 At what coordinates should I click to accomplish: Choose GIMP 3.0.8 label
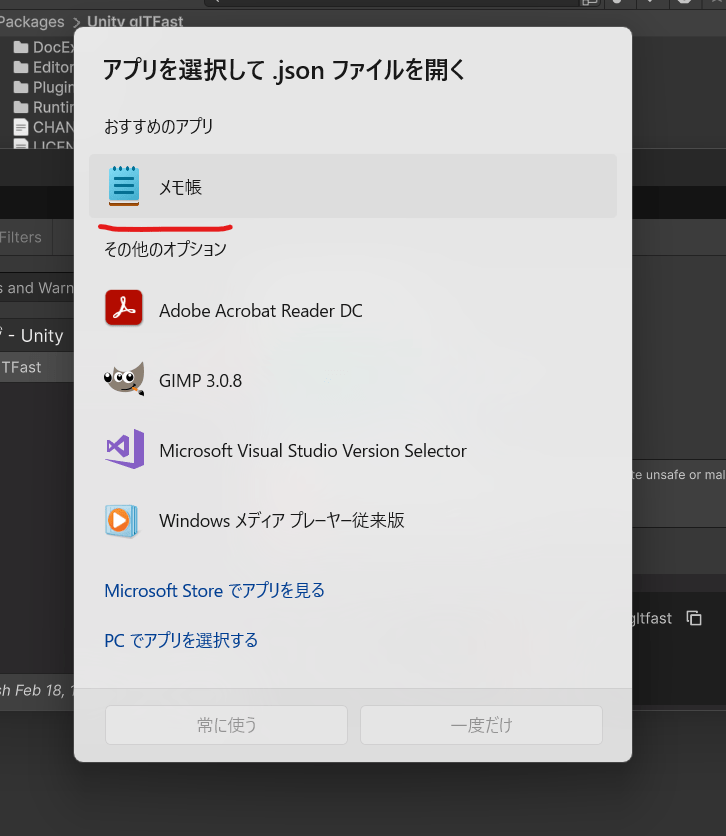200,381
